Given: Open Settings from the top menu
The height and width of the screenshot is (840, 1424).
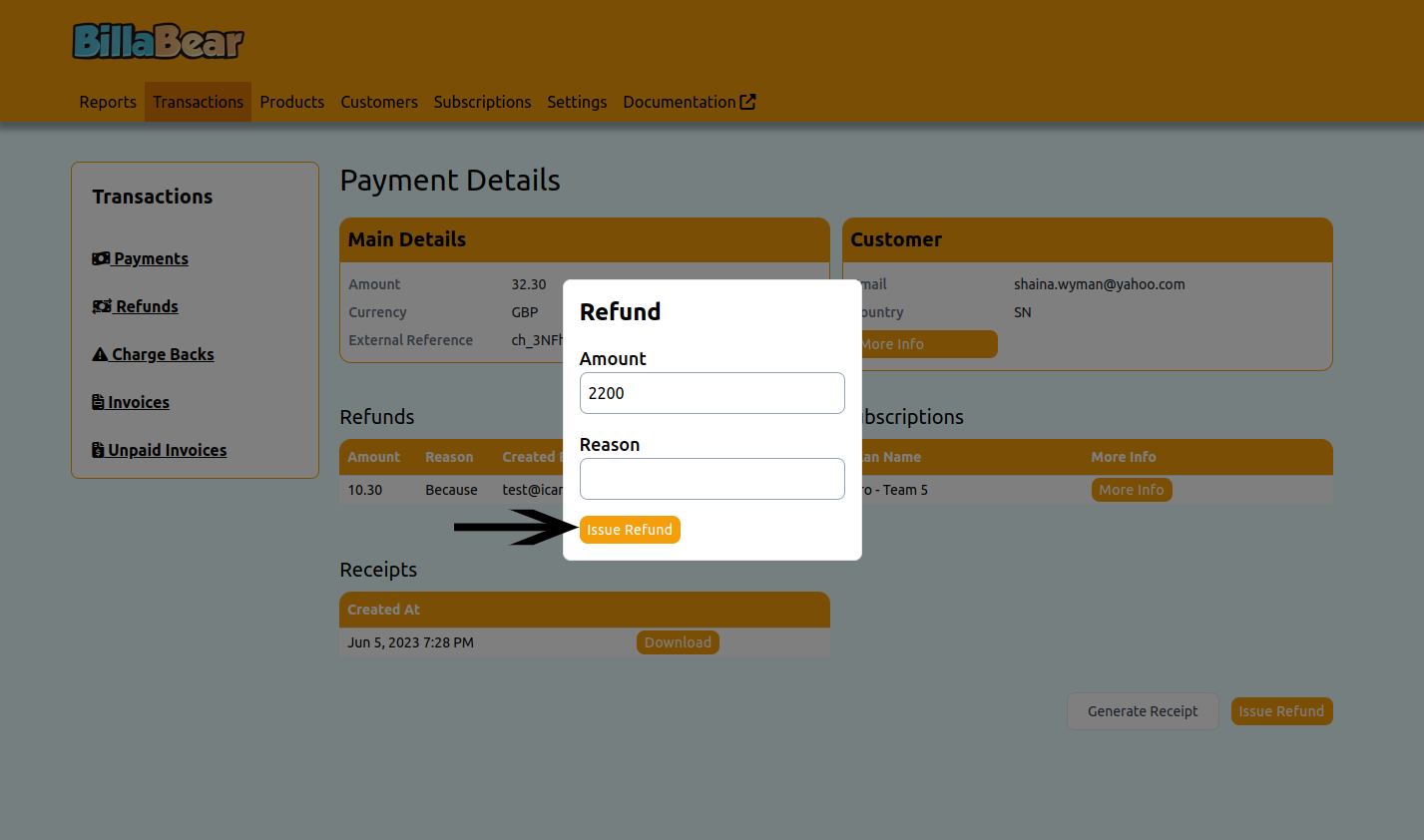Looking at the screenshot, I should coord(577,102).
